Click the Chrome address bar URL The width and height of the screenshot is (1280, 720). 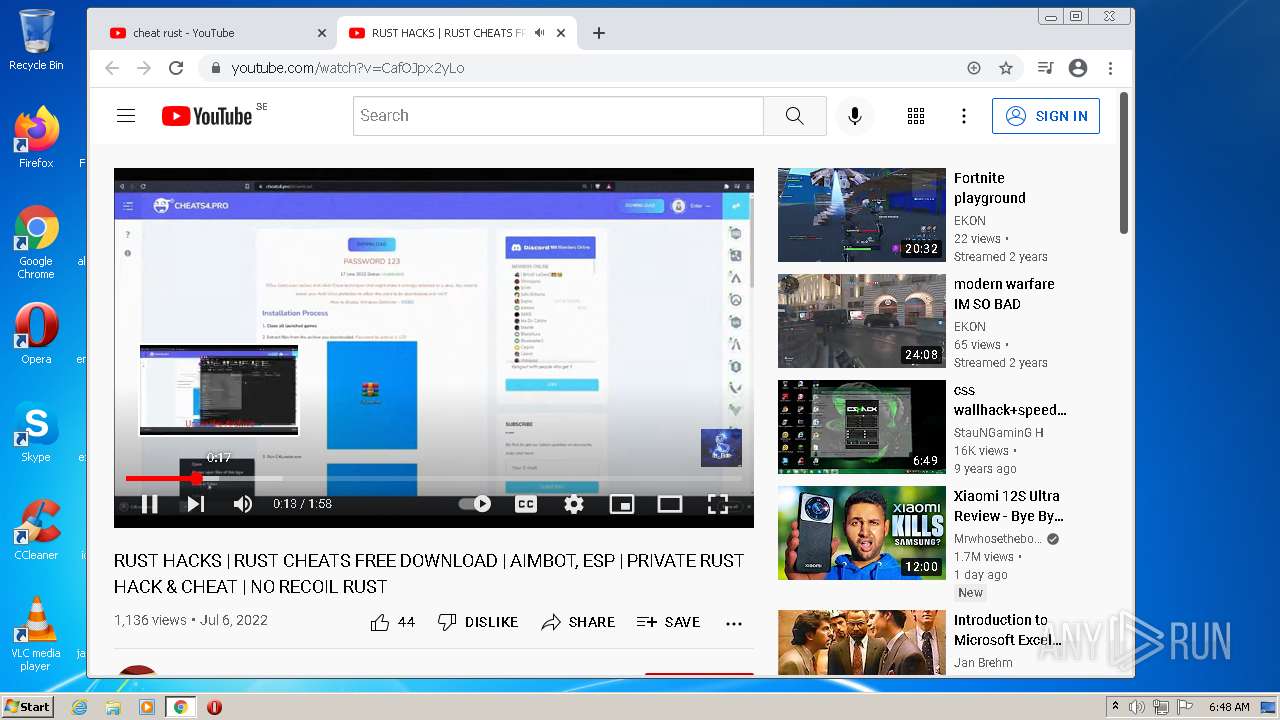coord(348,68)
